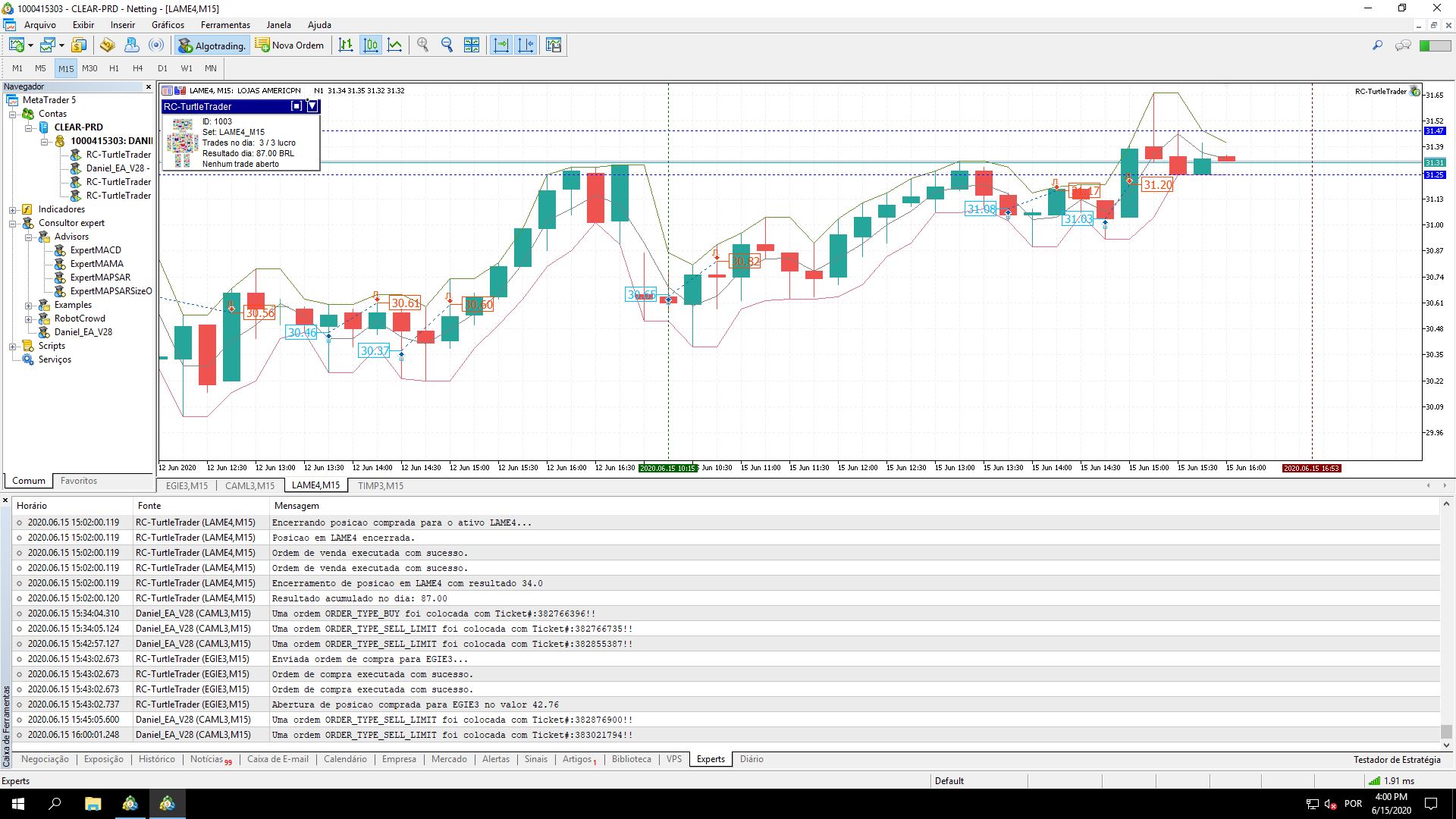Open the Windows Start menu

click(18, 804)
